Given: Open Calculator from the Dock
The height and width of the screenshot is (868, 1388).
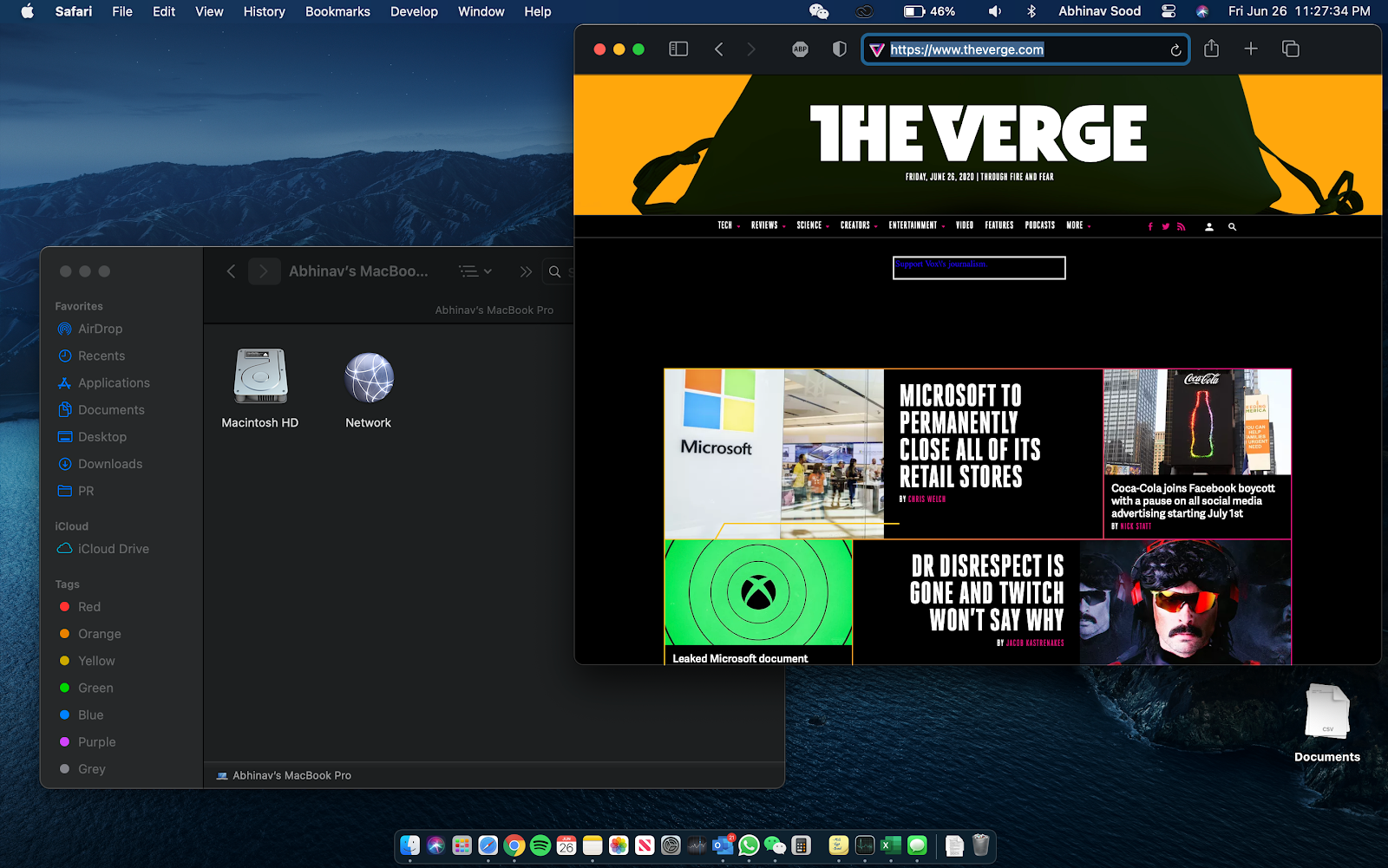Looking at the screenshot, I should point(801,845).
